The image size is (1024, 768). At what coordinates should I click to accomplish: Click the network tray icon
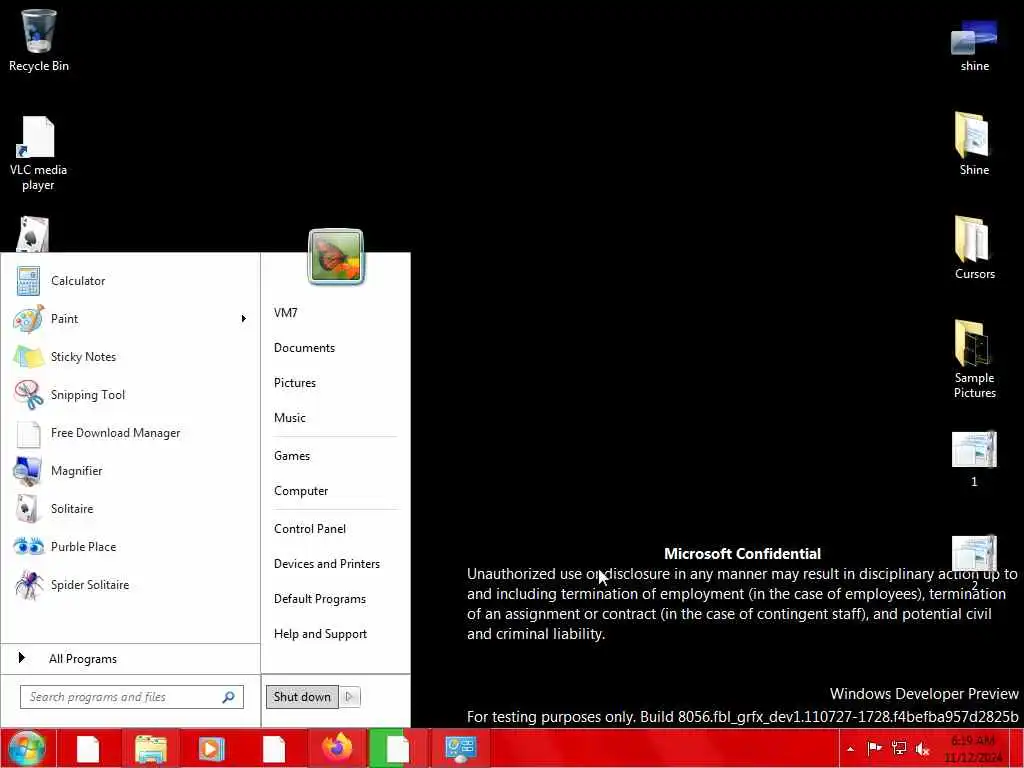(x=899, y=748)
